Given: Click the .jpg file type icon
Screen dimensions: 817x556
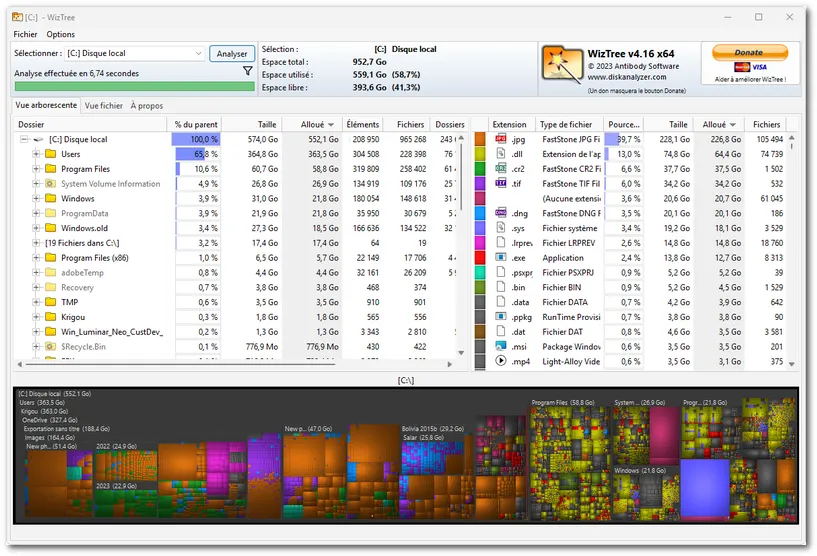Looking at the screenshot, I should tap(501, 139).
